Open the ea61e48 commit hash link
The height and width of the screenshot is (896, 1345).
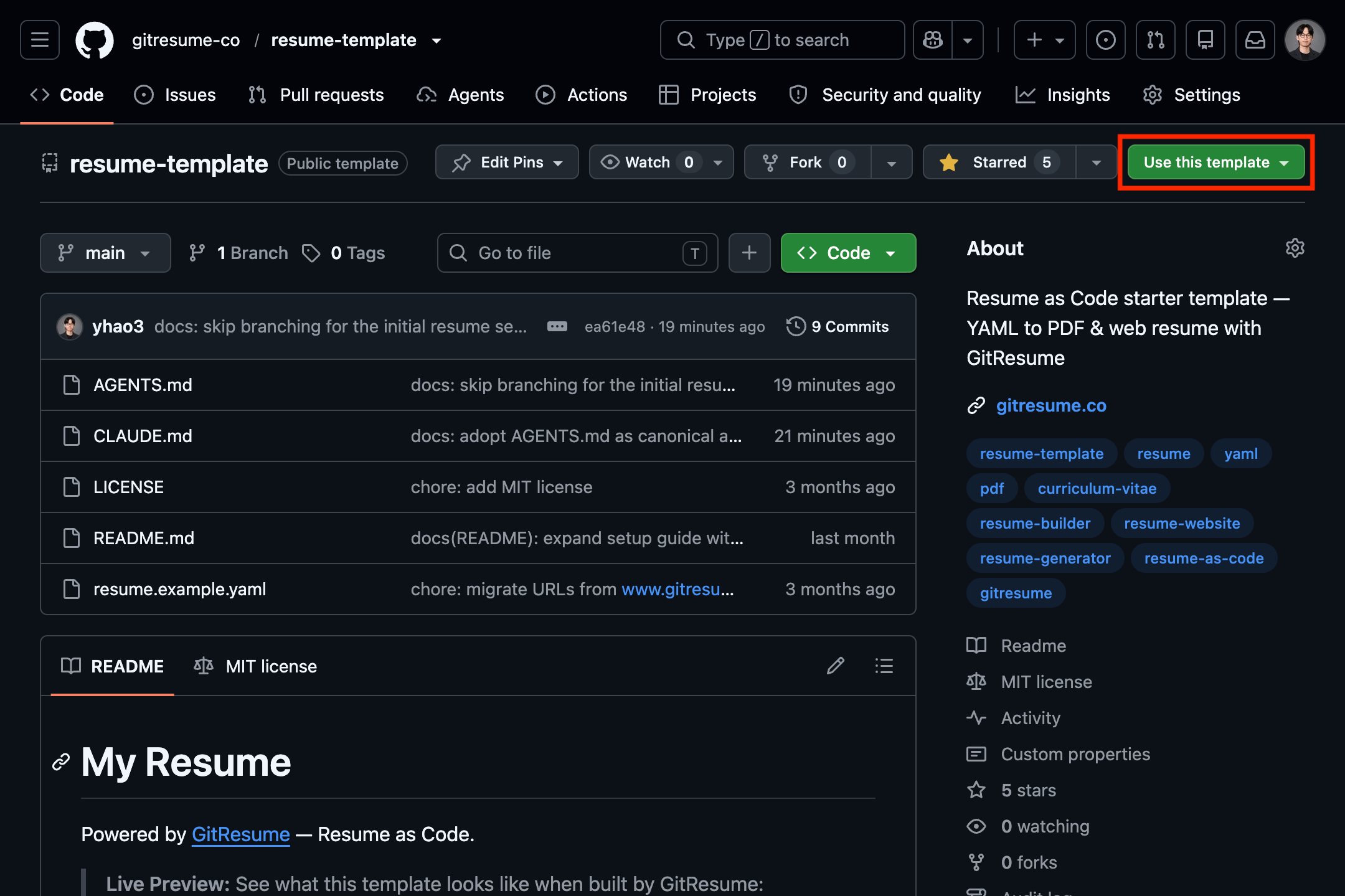pyautogui.click(x=615, y=326)
